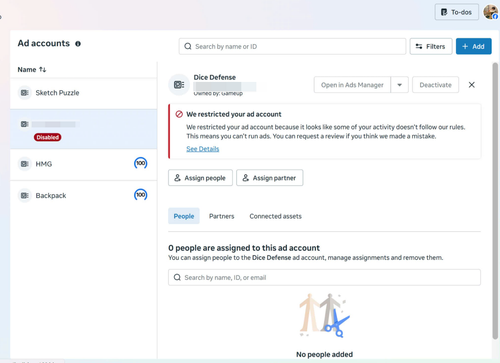
Task: Focus the Search by name or ID field
Action: 292,46
